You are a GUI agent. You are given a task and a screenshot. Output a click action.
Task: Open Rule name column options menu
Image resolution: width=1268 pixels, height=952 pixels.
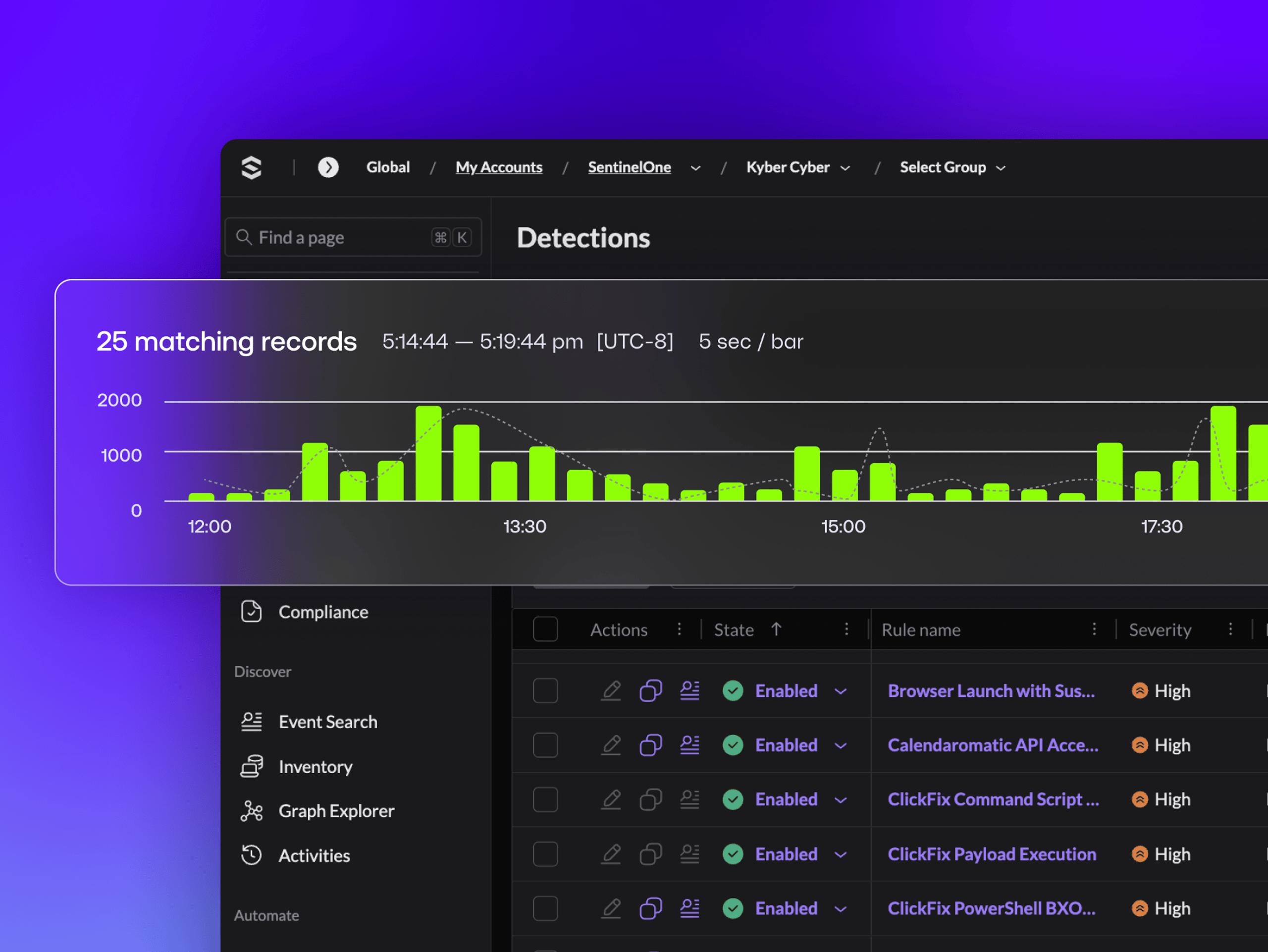[x=1094, y=630]
